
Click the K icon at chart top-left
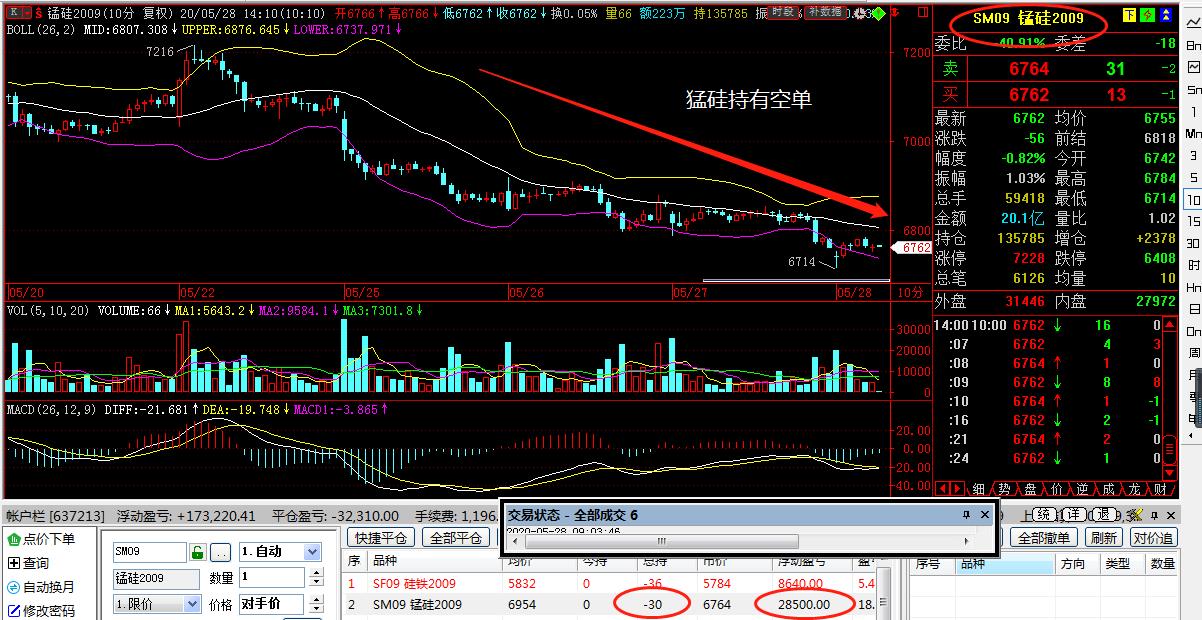click(x=13, y=13)
